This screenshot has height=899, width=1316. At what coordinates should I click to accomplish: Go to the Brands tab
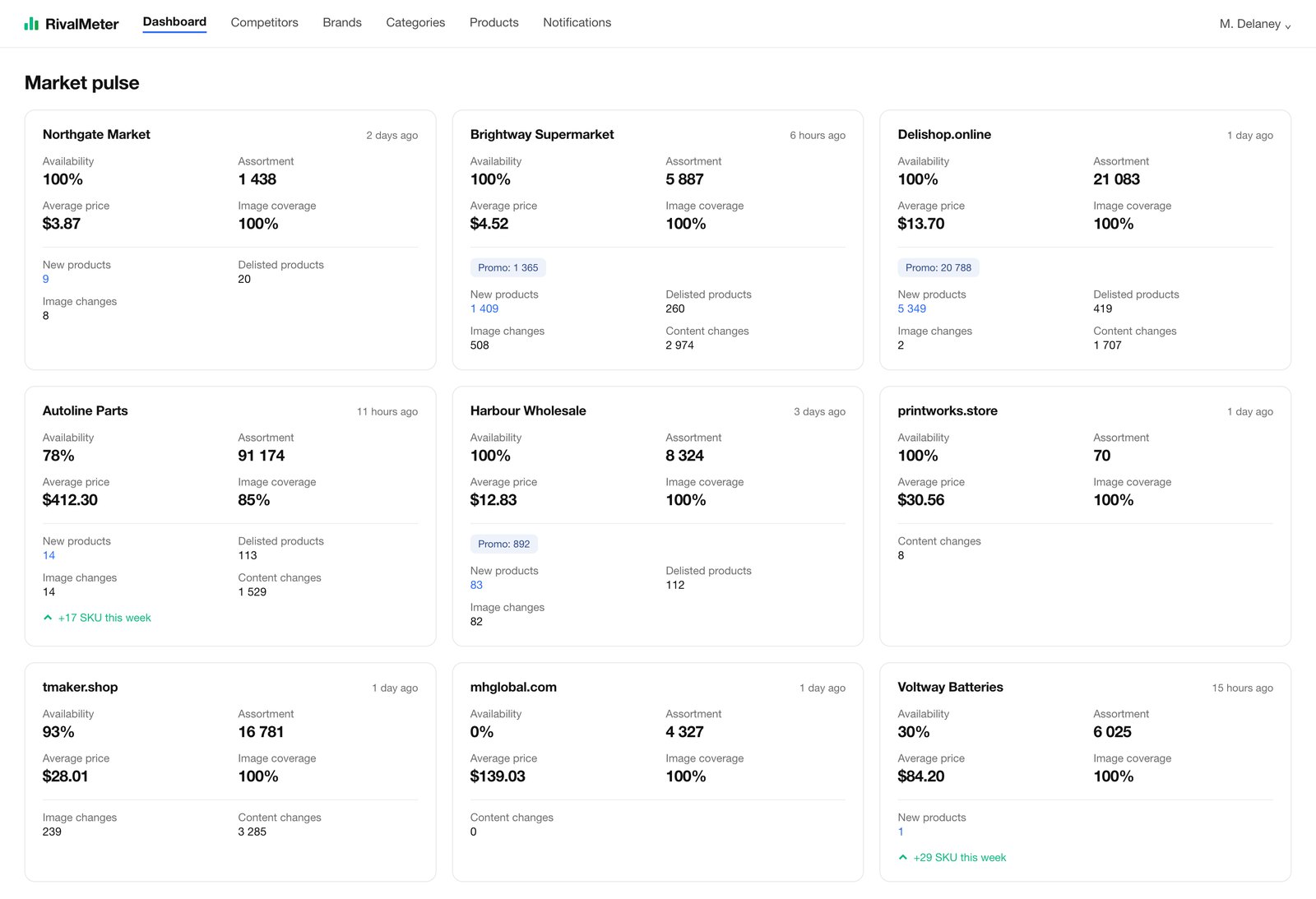[x=342, y=22]
